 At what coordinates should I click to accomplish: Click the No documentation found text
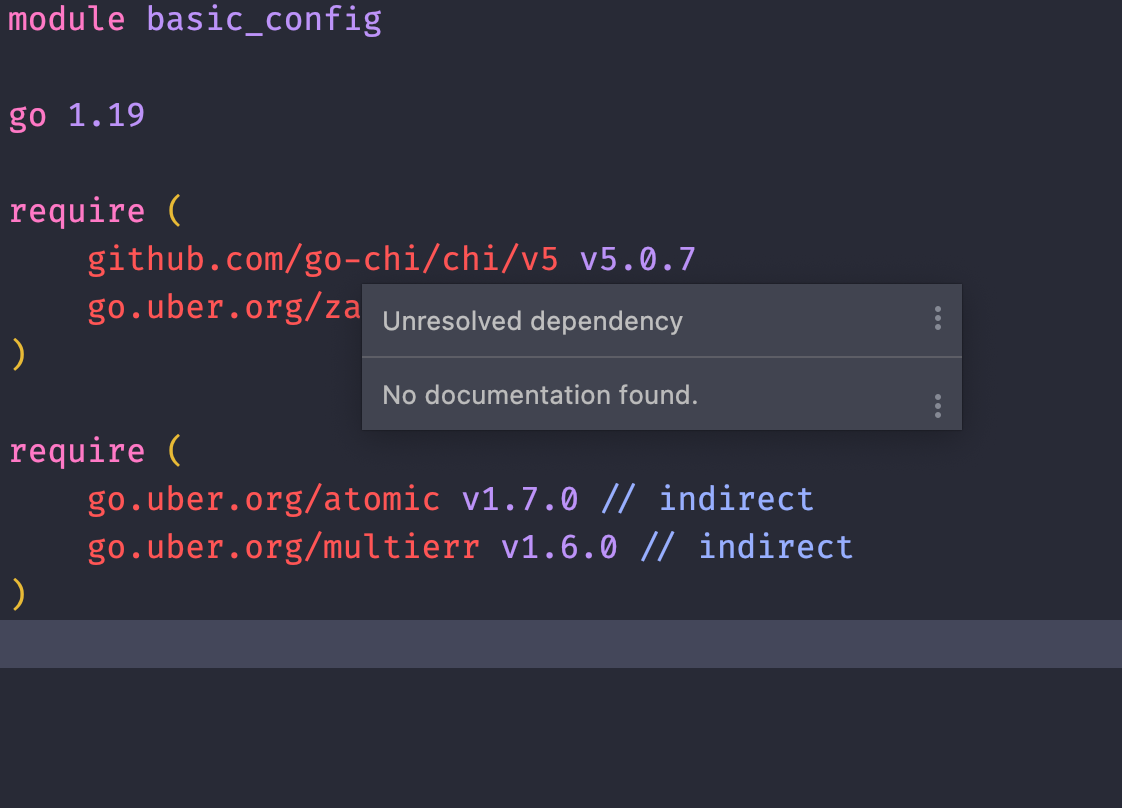pyautogui.click(x=540, y=395)
